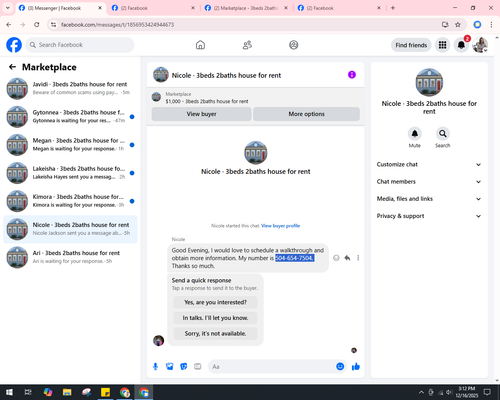Viewport: 500px width, 400px height.
Task: Attach a photo using the image icon
Action: (170, 367)
